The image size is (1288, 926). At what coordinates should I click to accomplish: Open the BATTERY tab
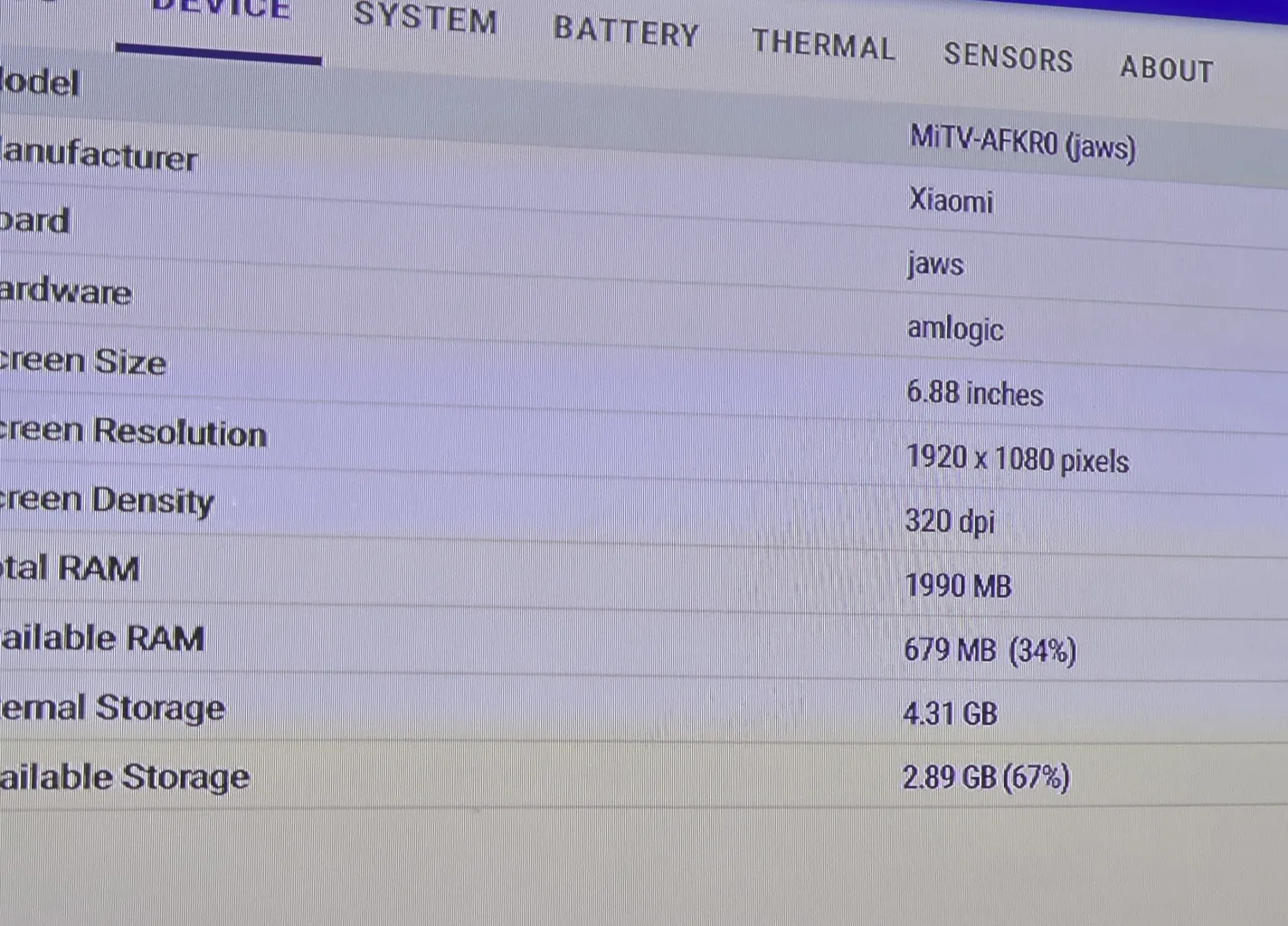point(626,33)
